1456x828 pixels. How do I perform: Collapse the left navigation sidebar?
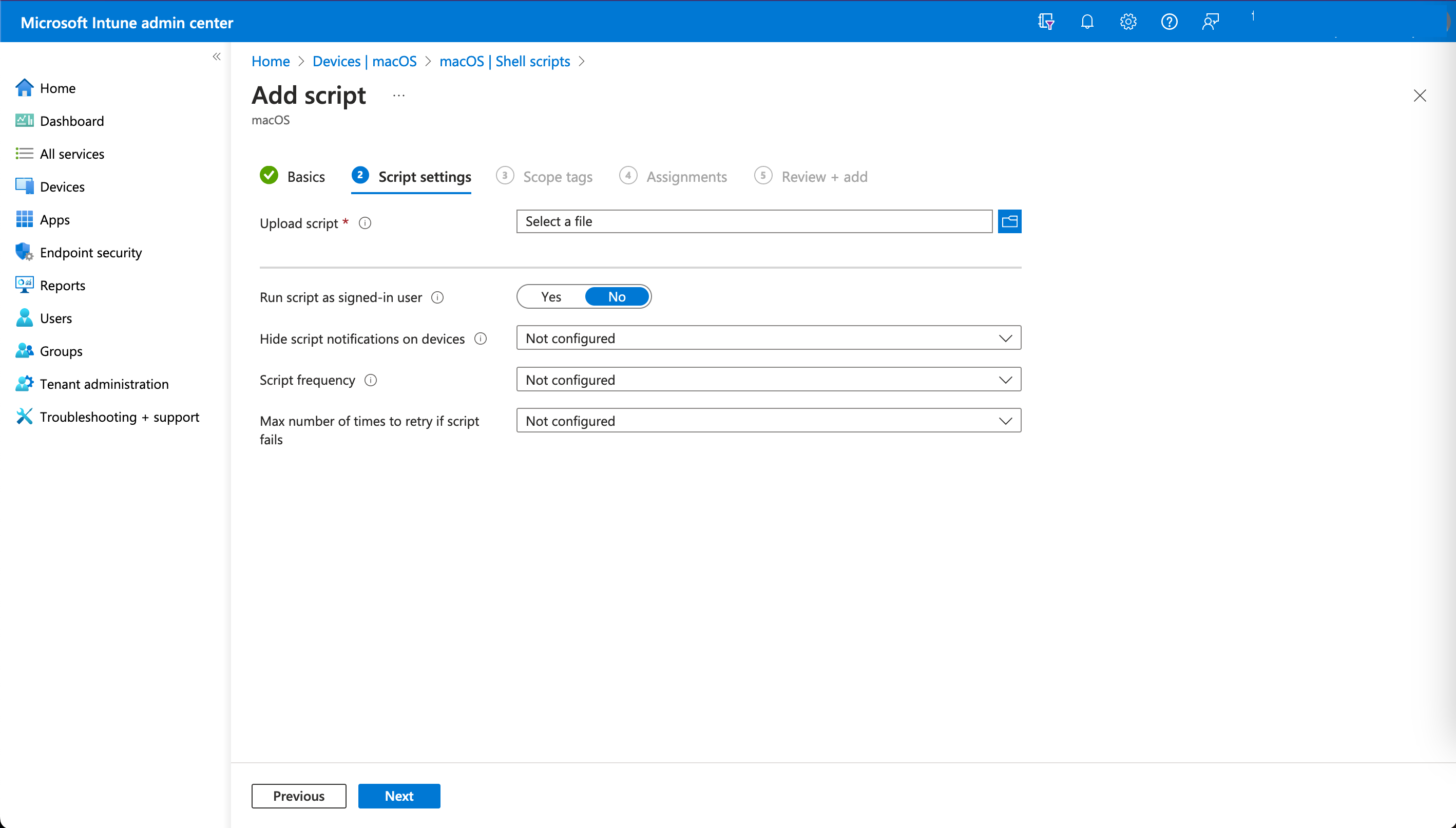(x=217, y=57)
